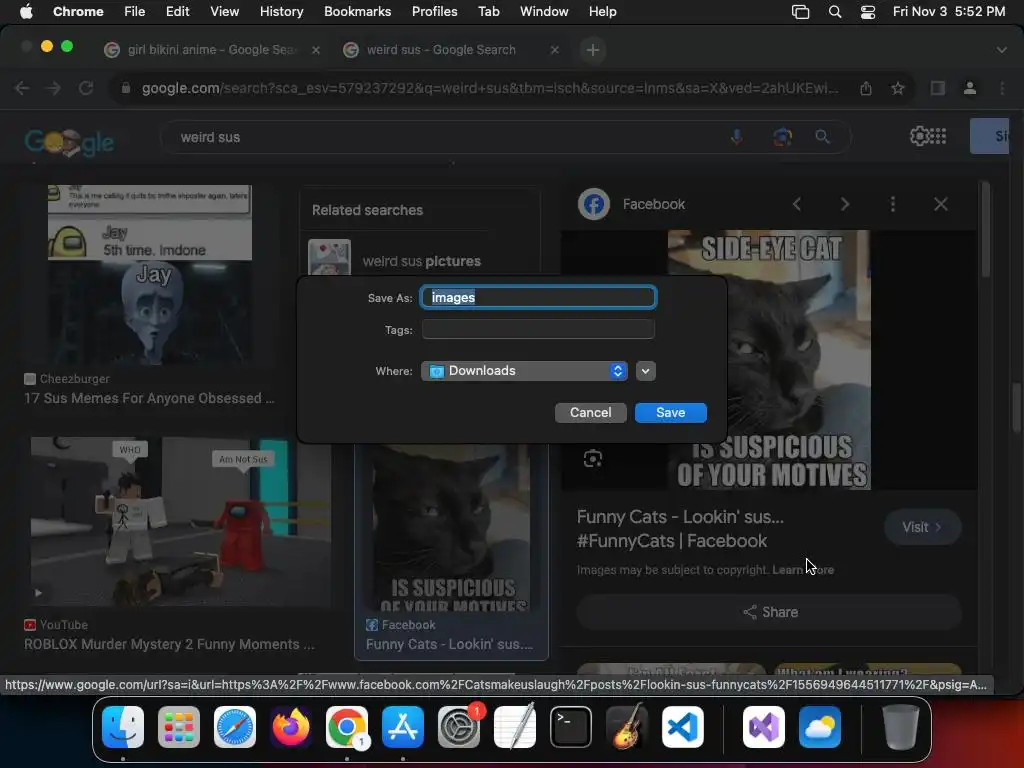Viewport: 1024px width, 768px height.
Task: Go to previous image in preview panel
Action: click(797, 204)
